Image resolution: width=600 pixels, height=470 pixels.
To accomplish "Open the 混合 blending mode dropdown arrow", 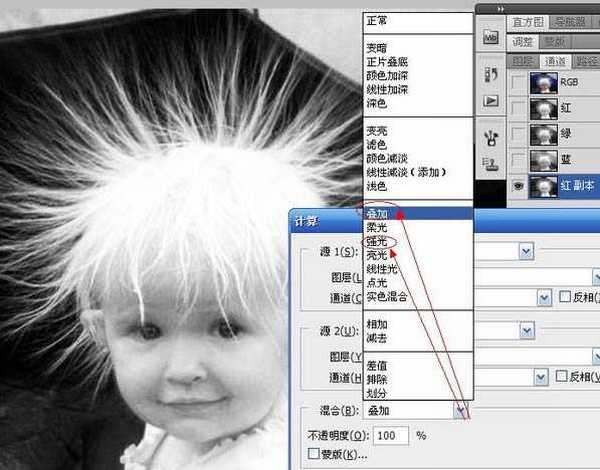I will (459, 411).
